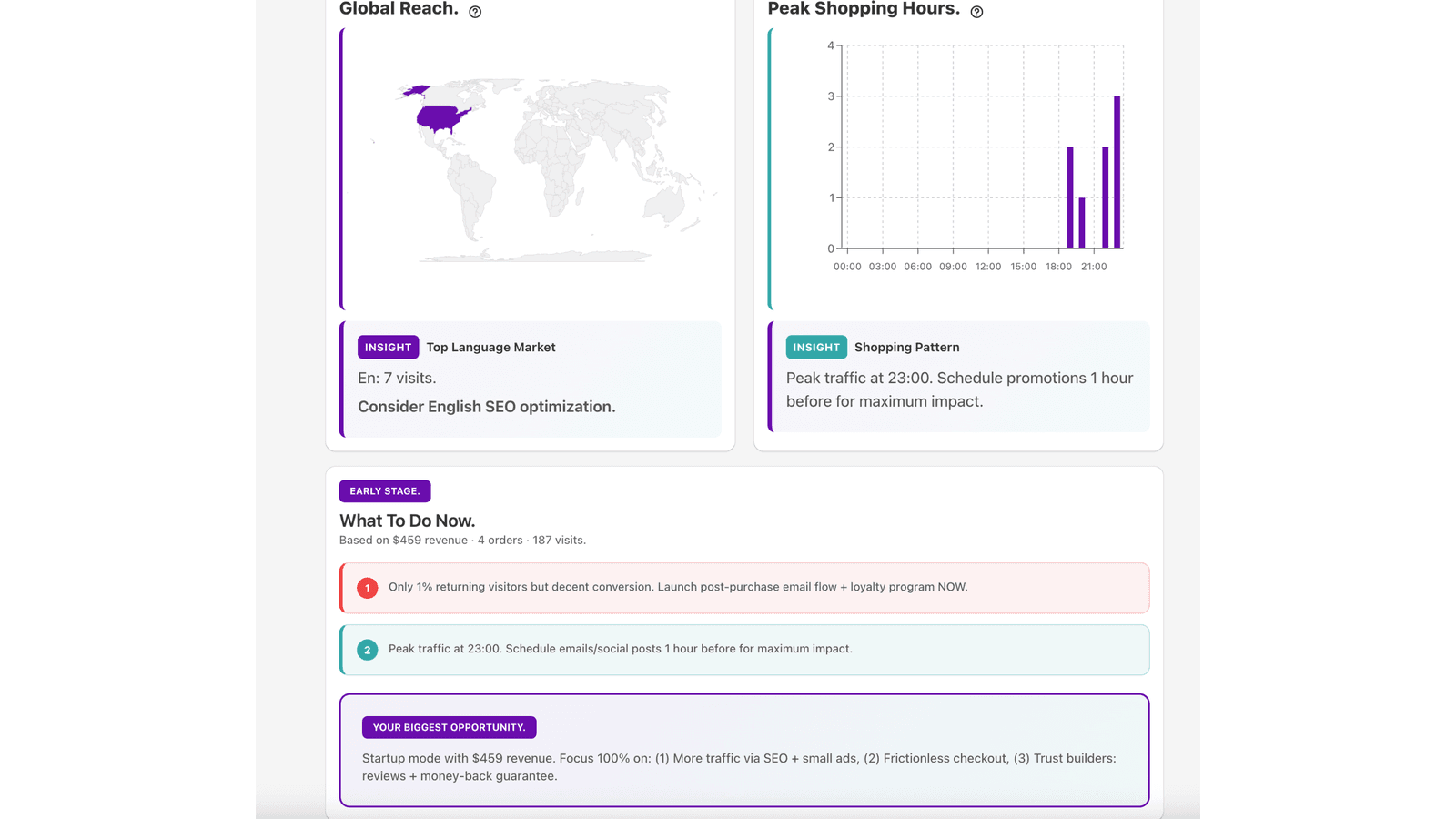The image size is (1456, 819).
Task: Click the y-axis value 3 on chart
Action: pyautogui.click(x=831, y=96)
